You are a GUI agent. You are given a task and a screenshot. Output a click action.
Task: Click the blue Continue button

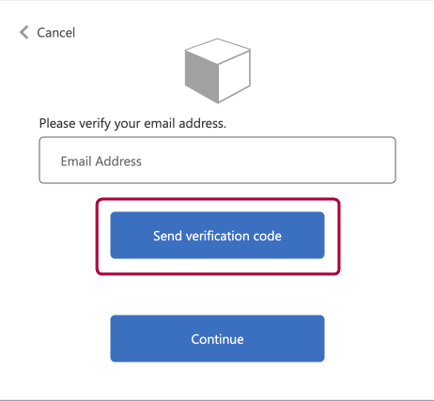(x=217, y=339)
